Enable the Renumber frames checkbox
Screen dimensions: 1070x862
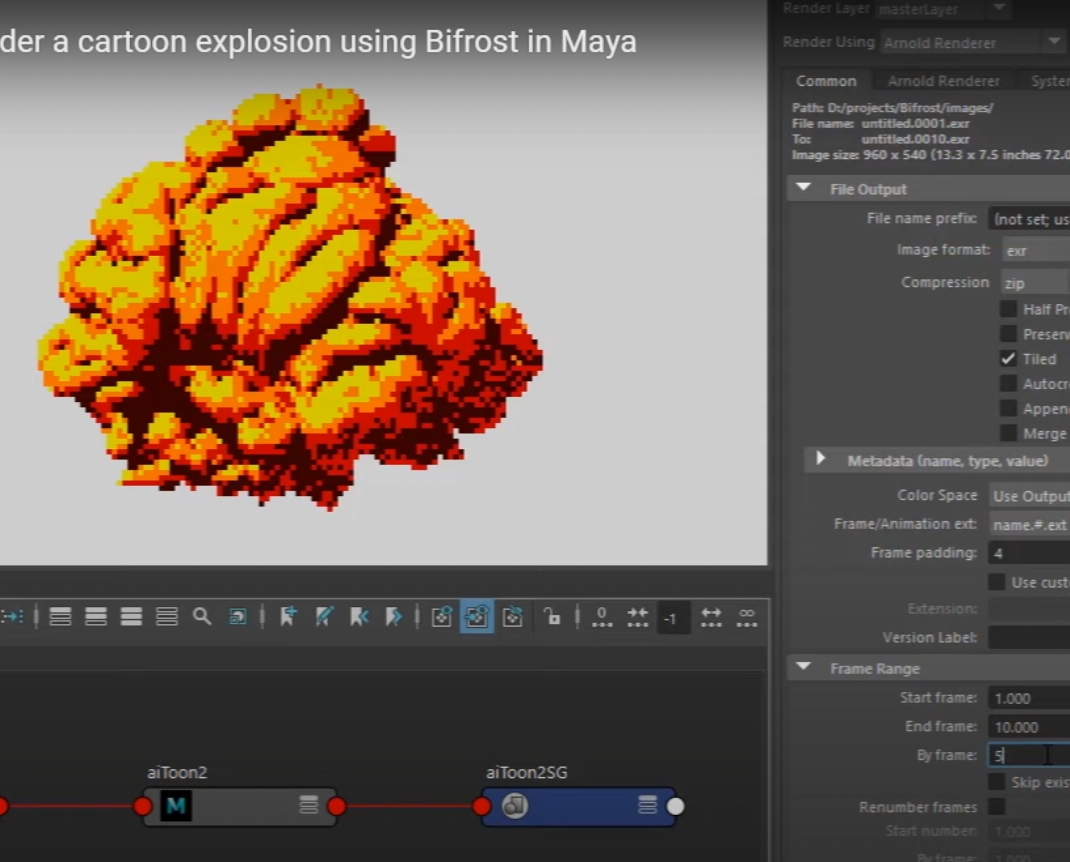tap(997, 807)
